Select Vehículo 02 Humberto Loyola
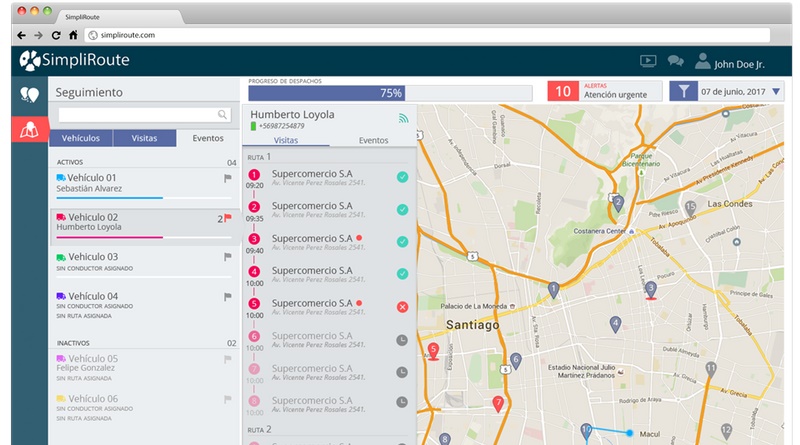 pyautogui.click(x=144, y=226)
